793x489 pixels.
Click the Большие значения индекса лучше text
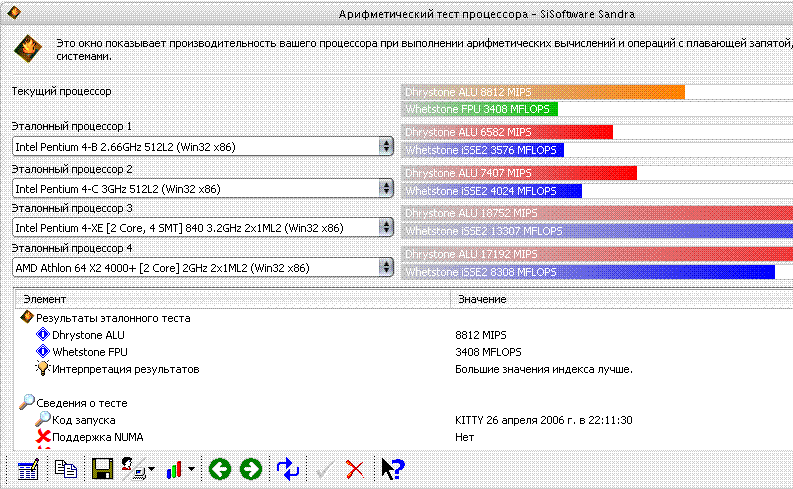544,369
